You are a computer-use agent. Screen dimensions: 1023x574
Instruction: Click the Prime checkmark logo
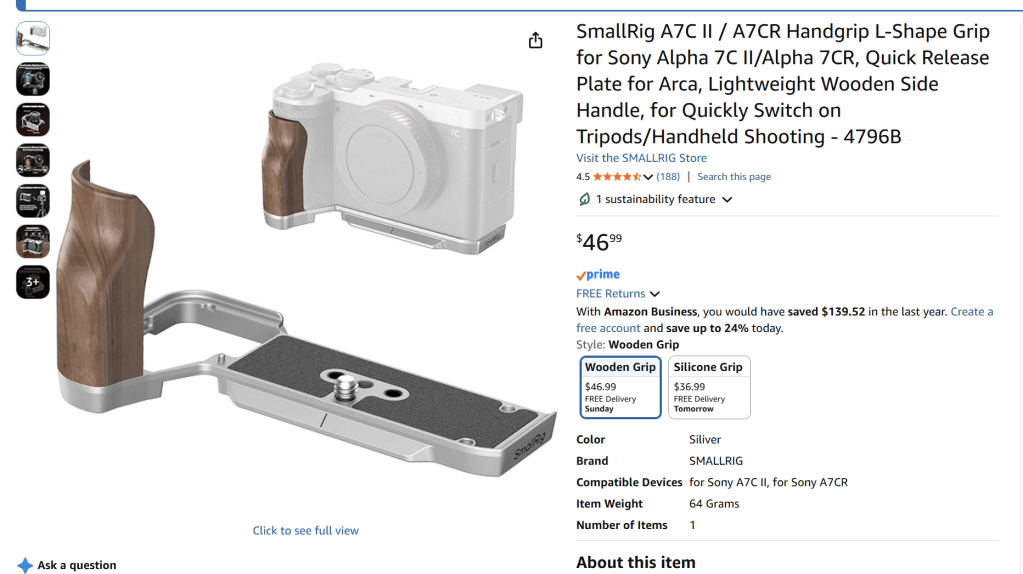pyautogui.click(x=598, y=275)
